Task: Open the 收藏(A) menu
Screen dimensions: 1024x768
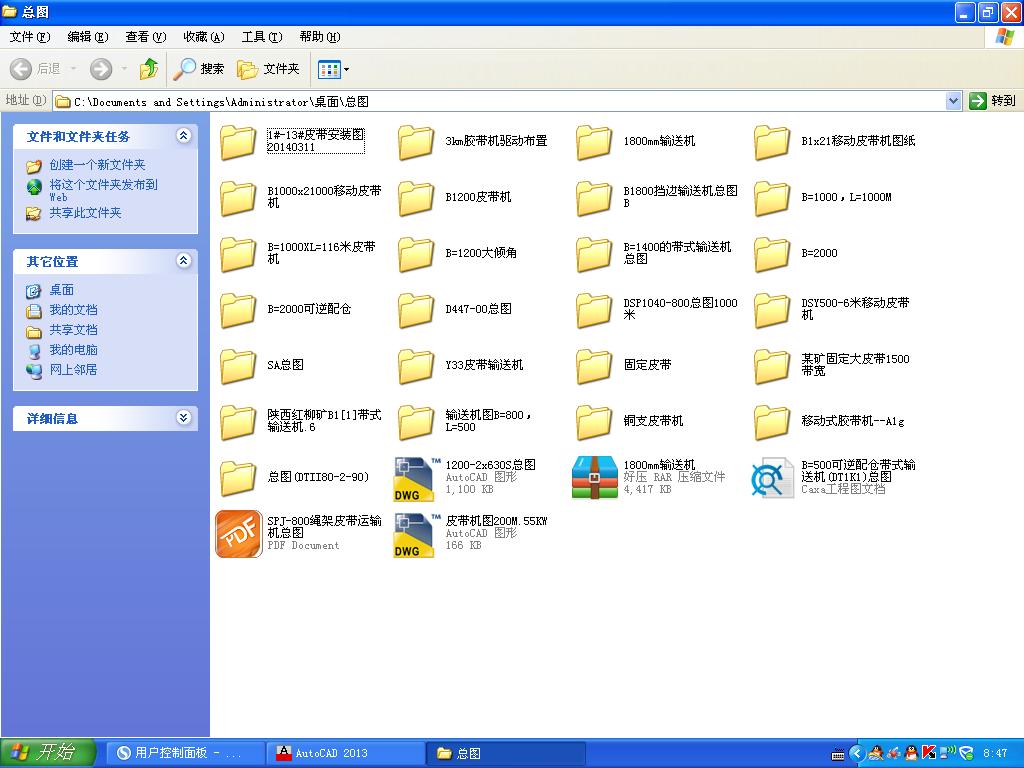Action: point(204,37)
